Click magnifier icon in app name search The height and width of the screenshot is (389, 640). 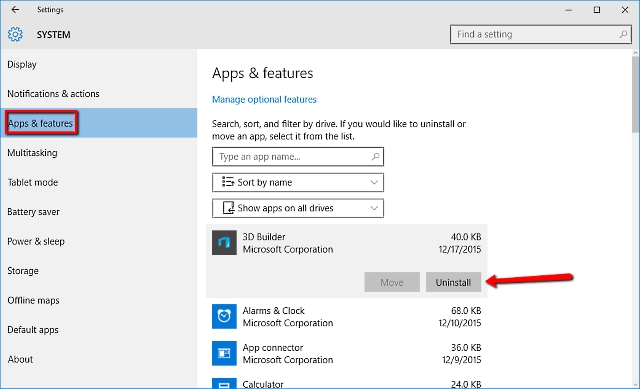point(375,157)
